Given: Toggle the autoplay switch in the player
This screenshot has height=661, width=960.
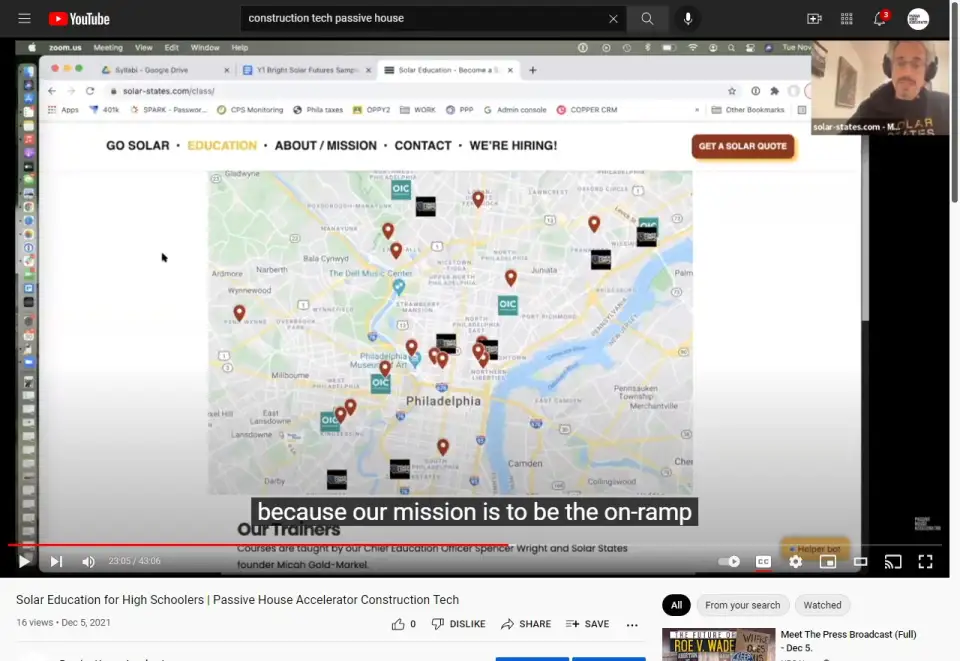Looking at the screenshot, I should [x=730, y=562].
